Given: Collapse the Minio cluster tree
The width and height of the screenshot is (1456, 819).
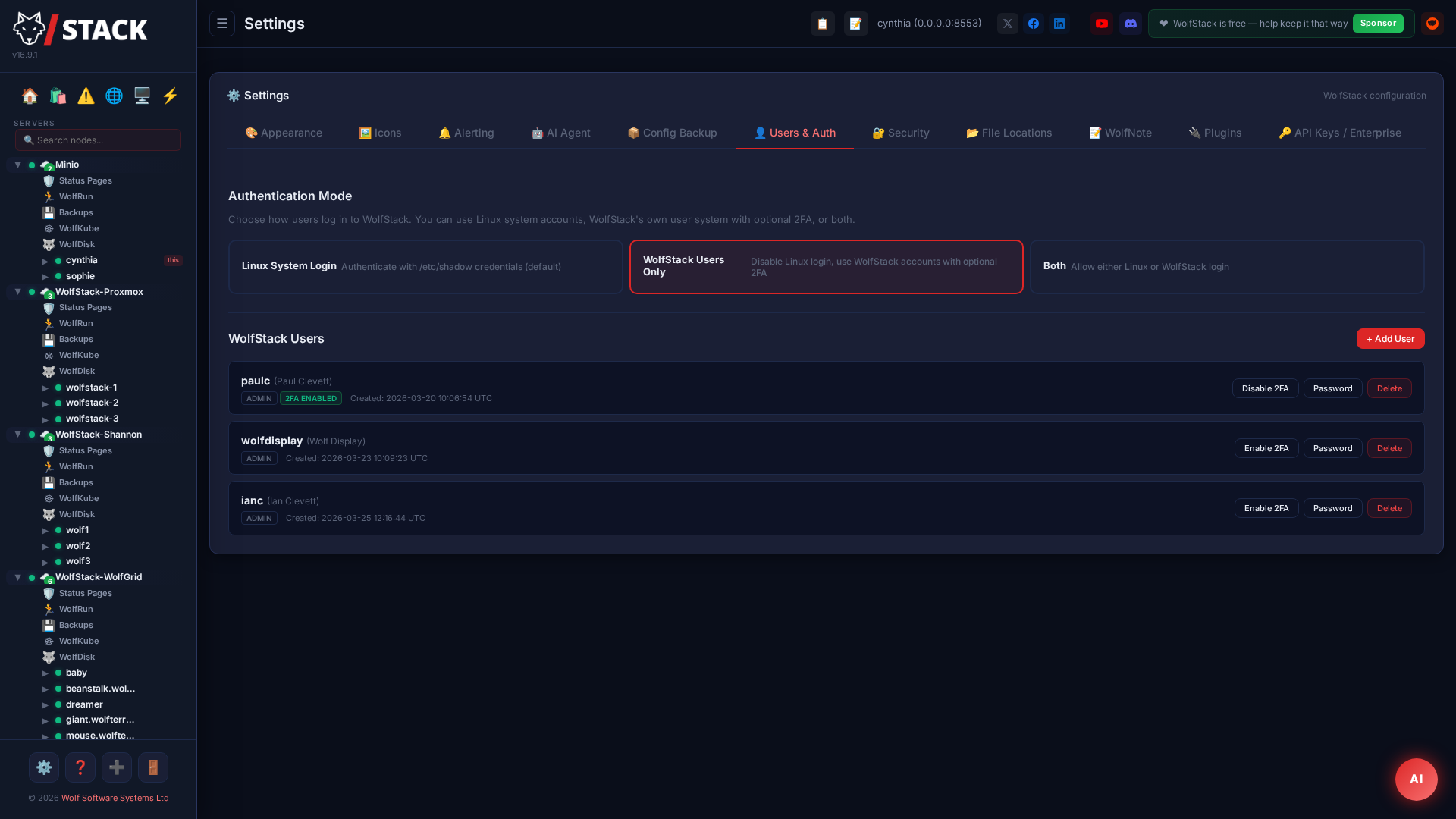Looking at the screenshot, I should tap(17, 165).
